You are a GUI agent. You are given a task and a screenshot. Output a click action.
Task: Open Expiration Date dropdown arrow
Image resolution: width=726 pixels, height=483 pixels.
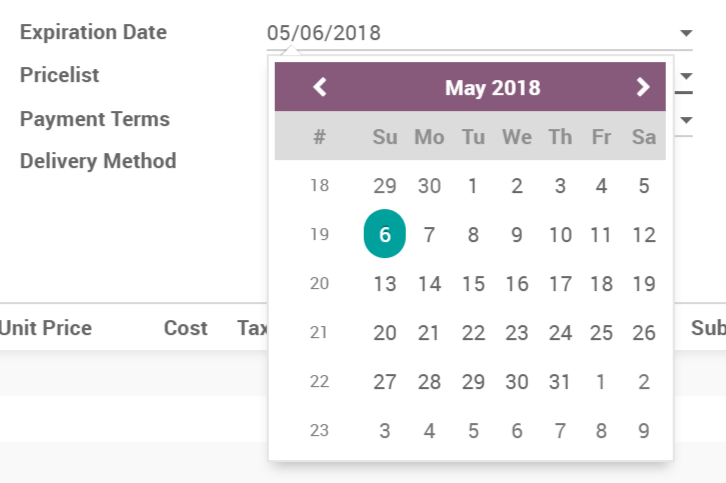686,33
